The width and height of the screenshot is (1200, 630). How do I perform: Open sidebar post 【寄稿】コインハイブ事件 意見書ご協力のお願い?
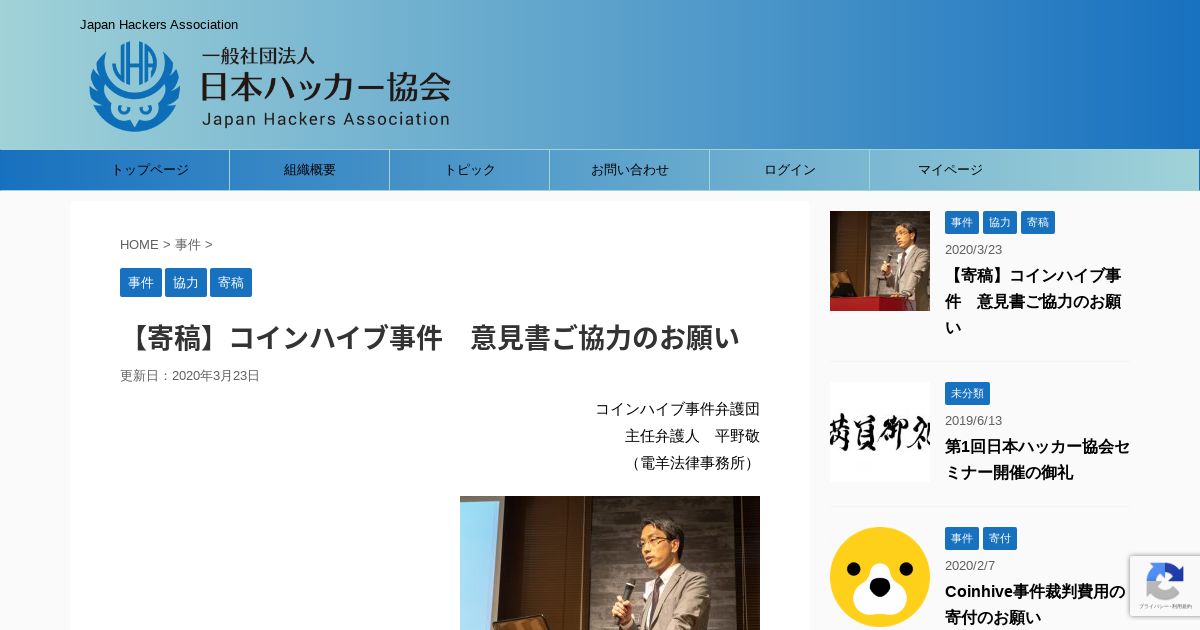coord(1033,301)
